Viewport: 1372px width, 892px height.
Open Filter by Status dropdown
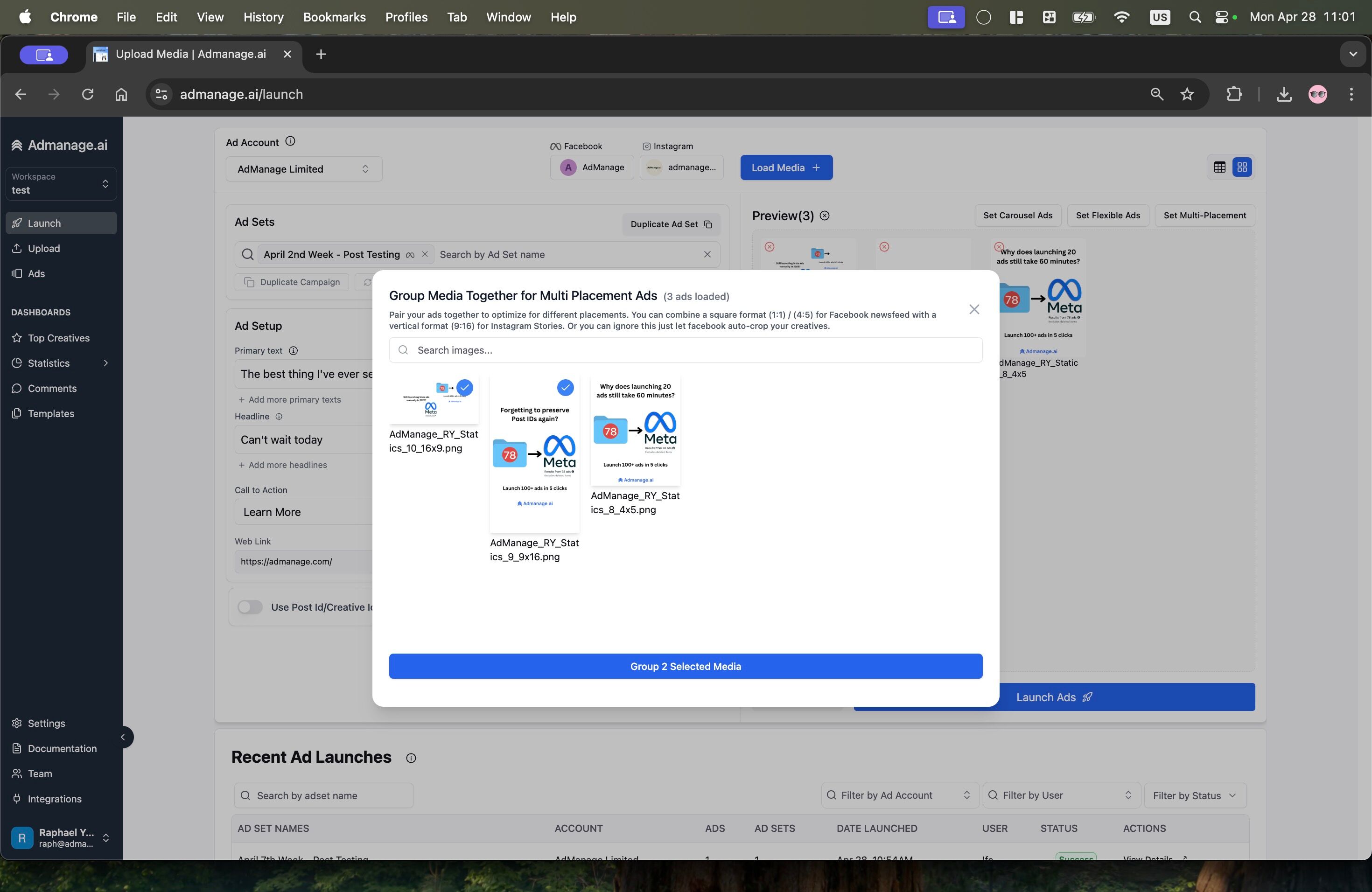tap(1195, 795)
